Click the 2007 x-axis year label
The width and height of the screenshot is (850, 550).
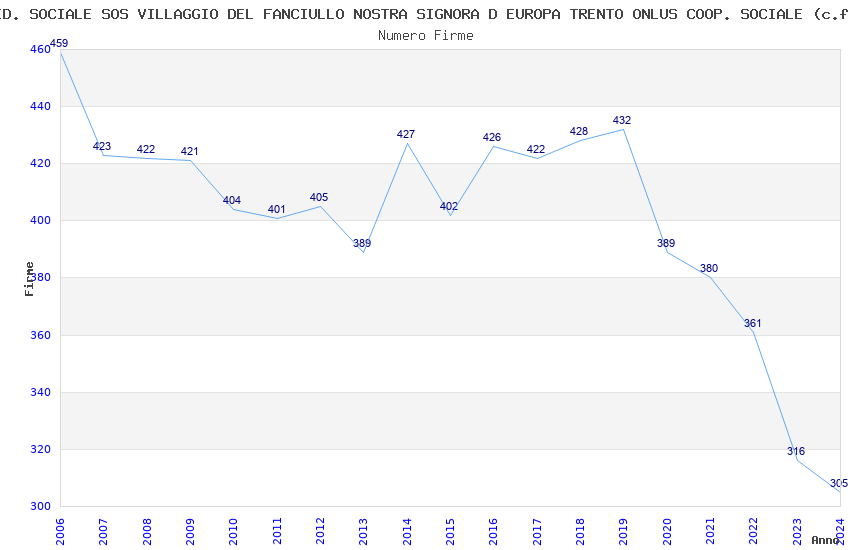pos(103,532)
